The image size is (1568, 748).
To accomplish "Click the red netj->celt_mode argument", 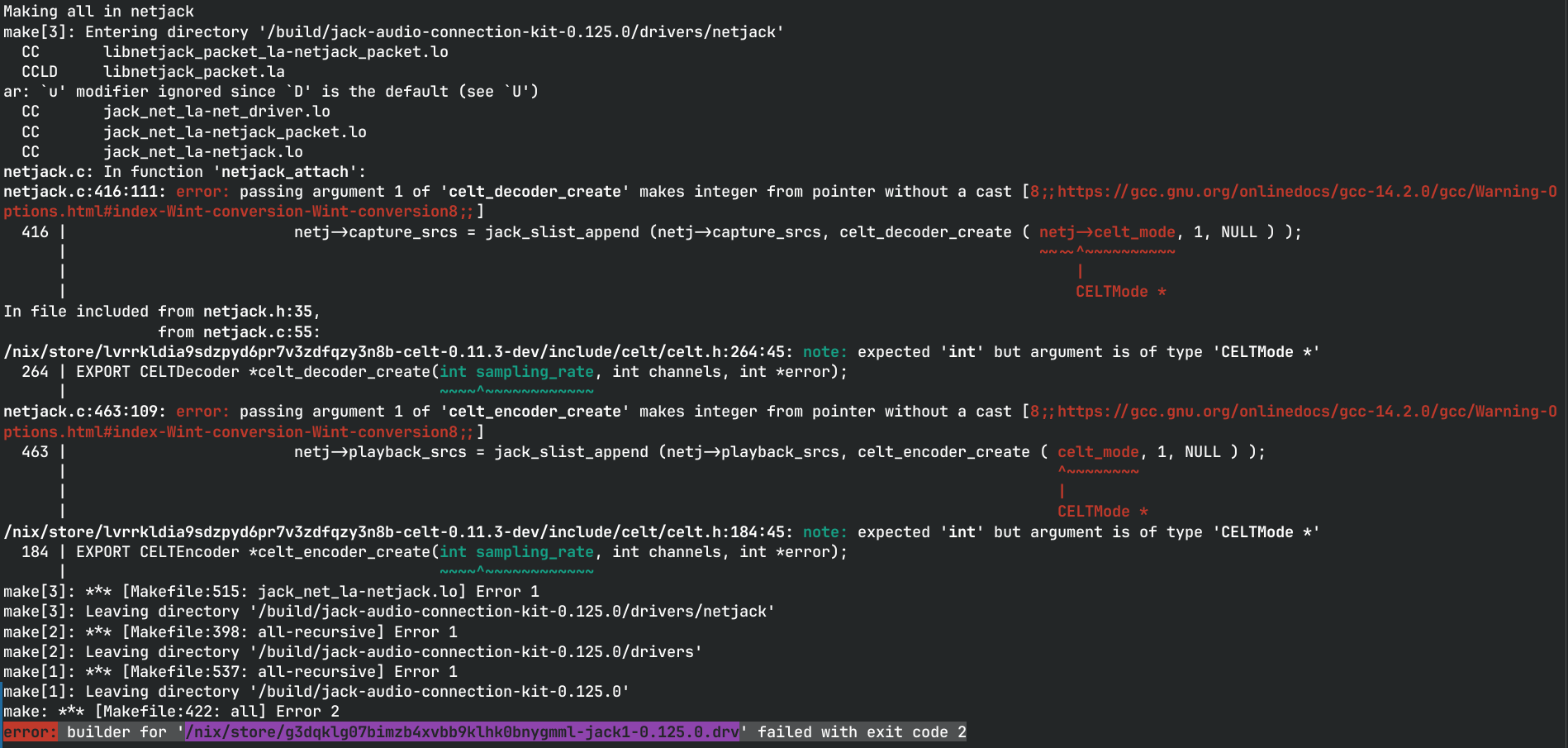I will pos(1107,232).
